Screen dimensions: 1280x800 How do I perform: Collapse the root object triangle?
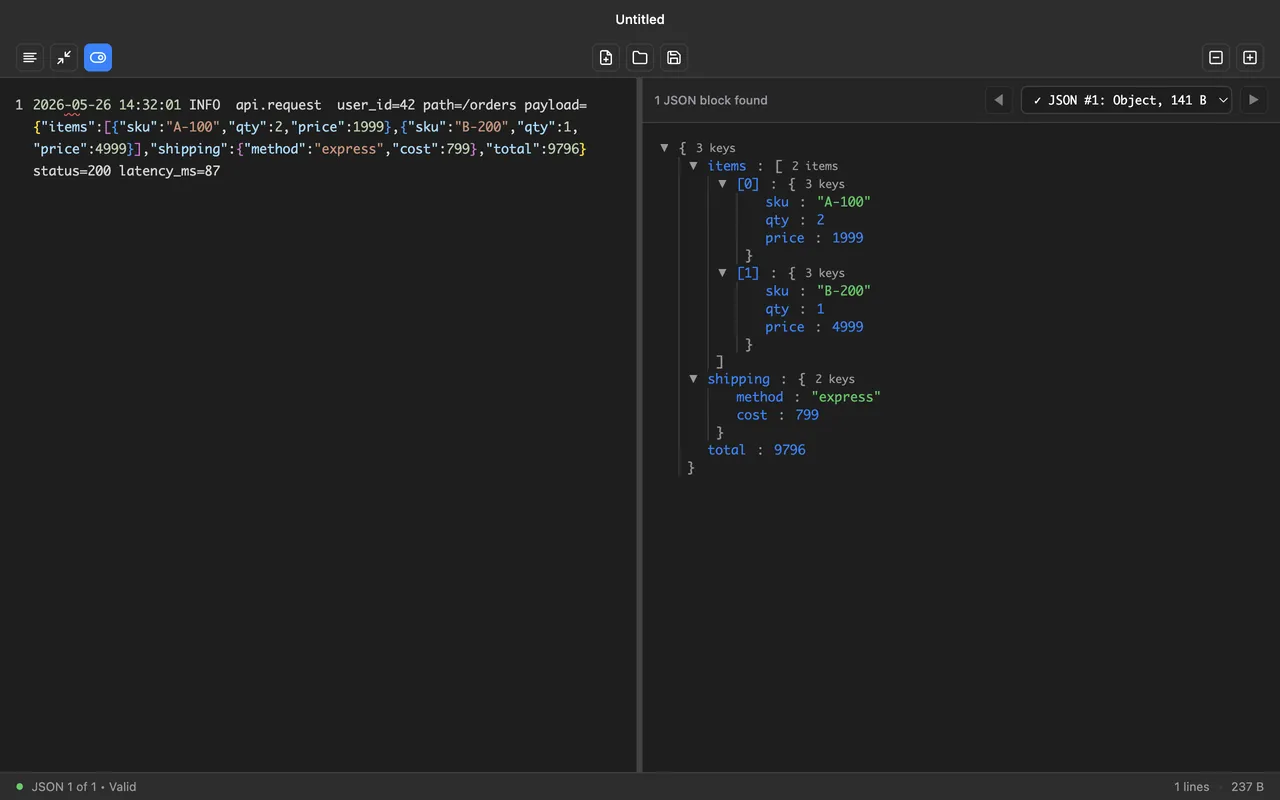664,148
